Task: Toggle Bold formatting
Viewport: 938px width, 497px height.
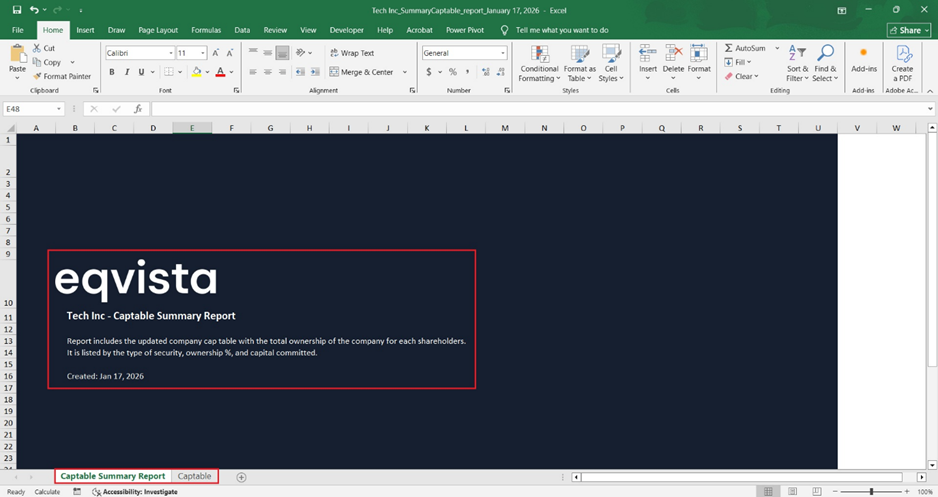Action: click(112, 72)
